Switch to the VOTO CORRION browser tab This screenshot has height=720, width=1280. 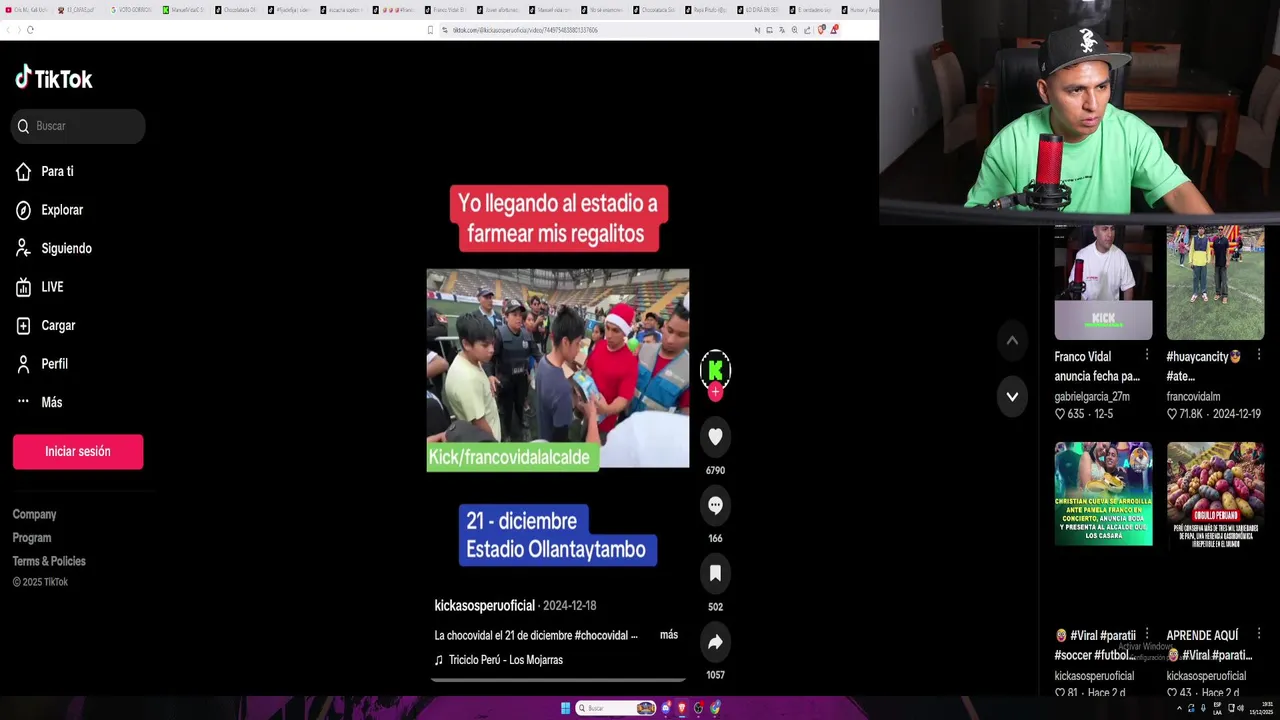pos(131,10)
